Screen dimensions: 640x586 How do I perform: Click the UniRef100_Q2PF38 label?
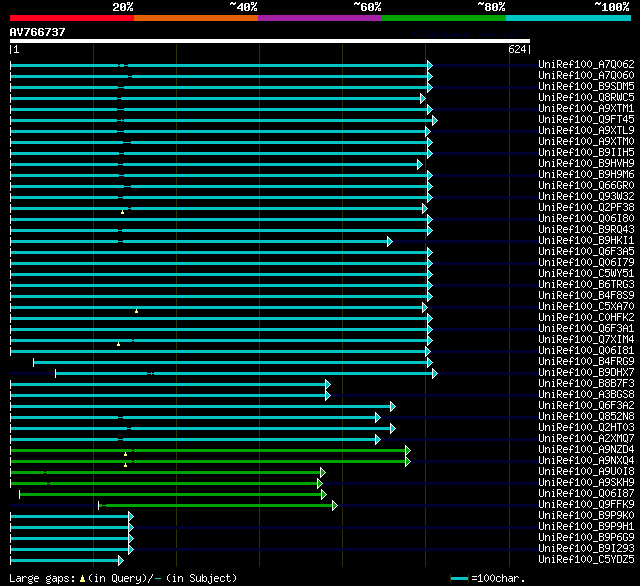click(x=586, y=208)
